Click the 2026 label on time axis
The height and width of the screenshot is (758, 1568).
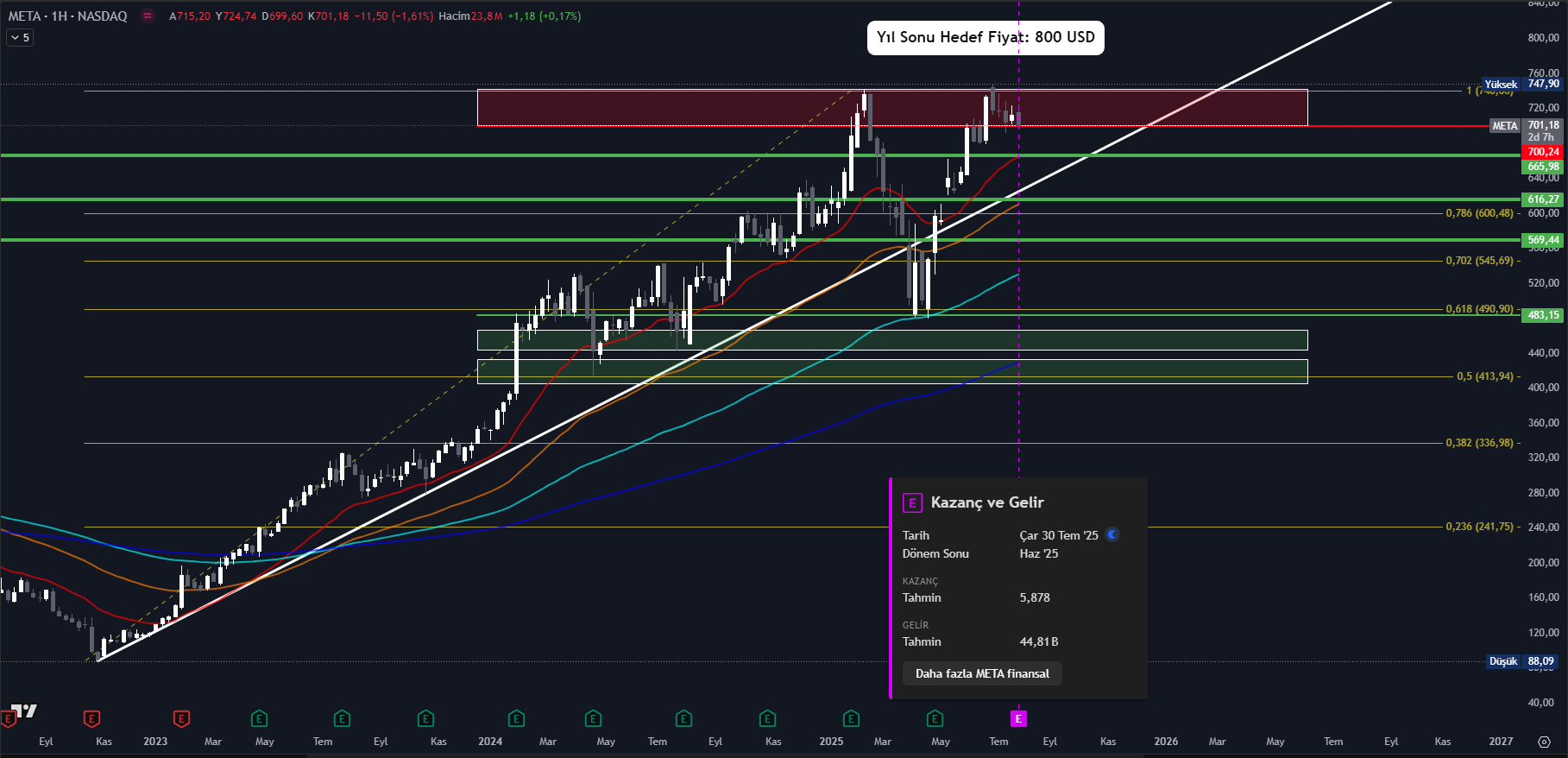[1166, 742]
